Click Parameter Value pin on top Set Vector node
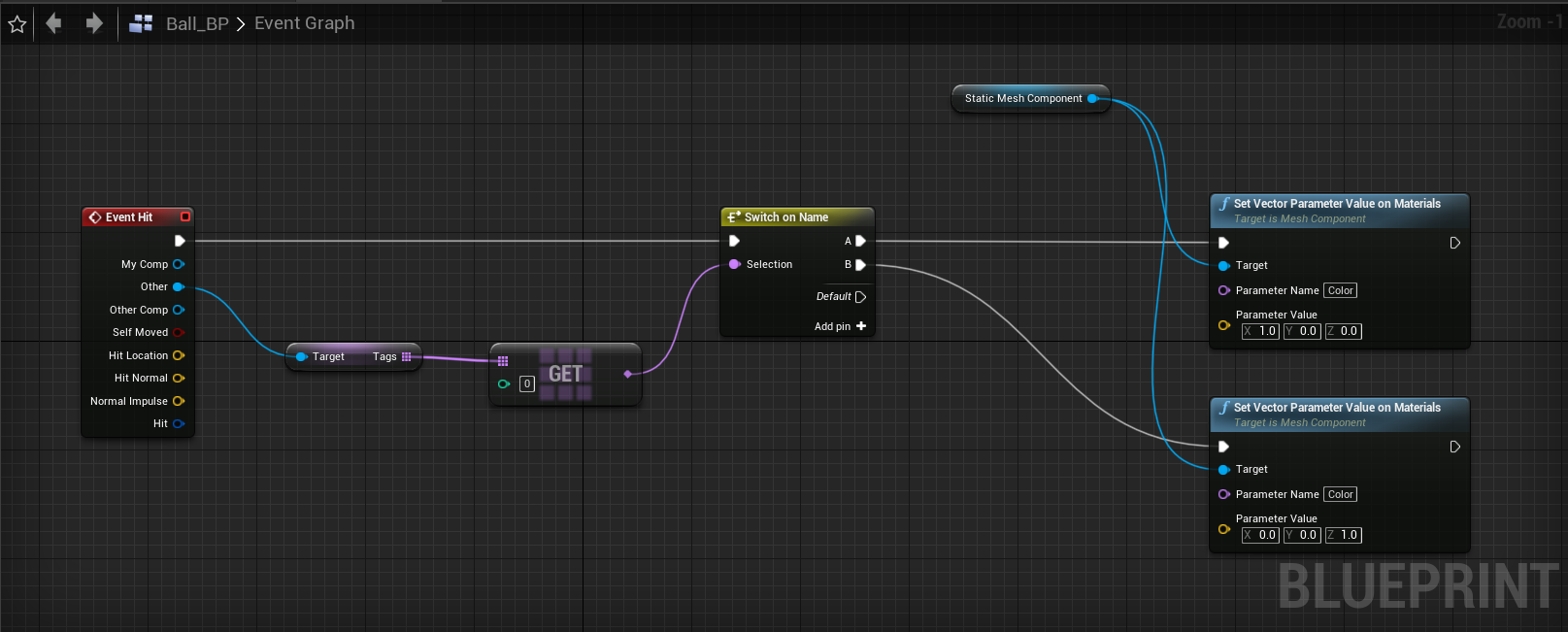 (1224, 325)
